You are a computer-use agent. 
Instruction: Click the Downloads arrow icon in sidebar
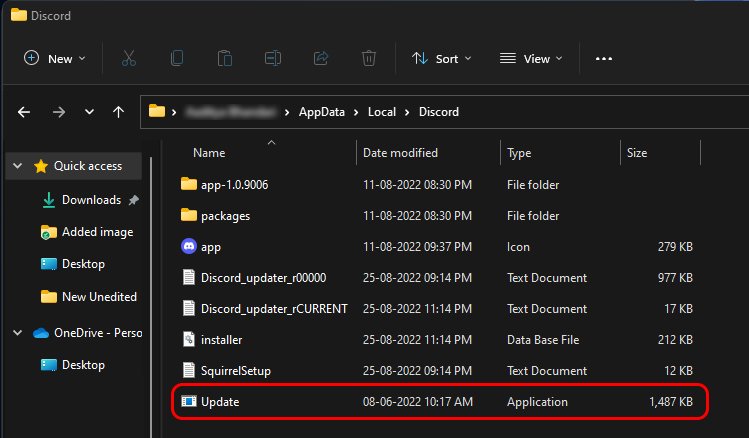point(48,200)
